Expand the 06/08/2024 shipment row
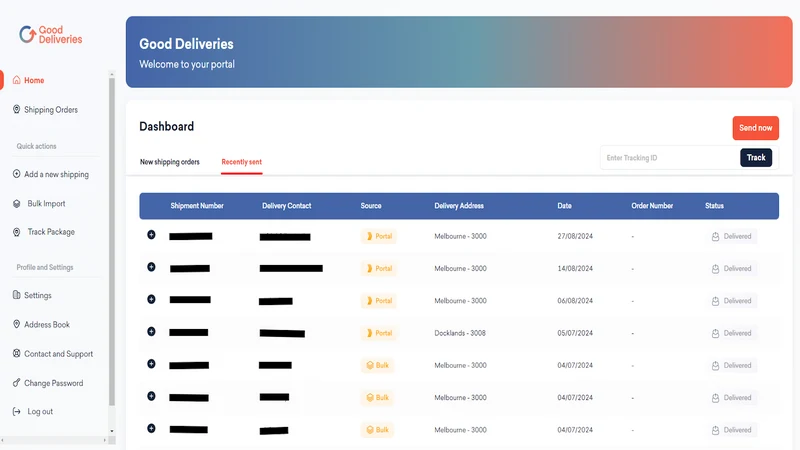The width and height of the screenshot is (800, 450). point(151,299)
